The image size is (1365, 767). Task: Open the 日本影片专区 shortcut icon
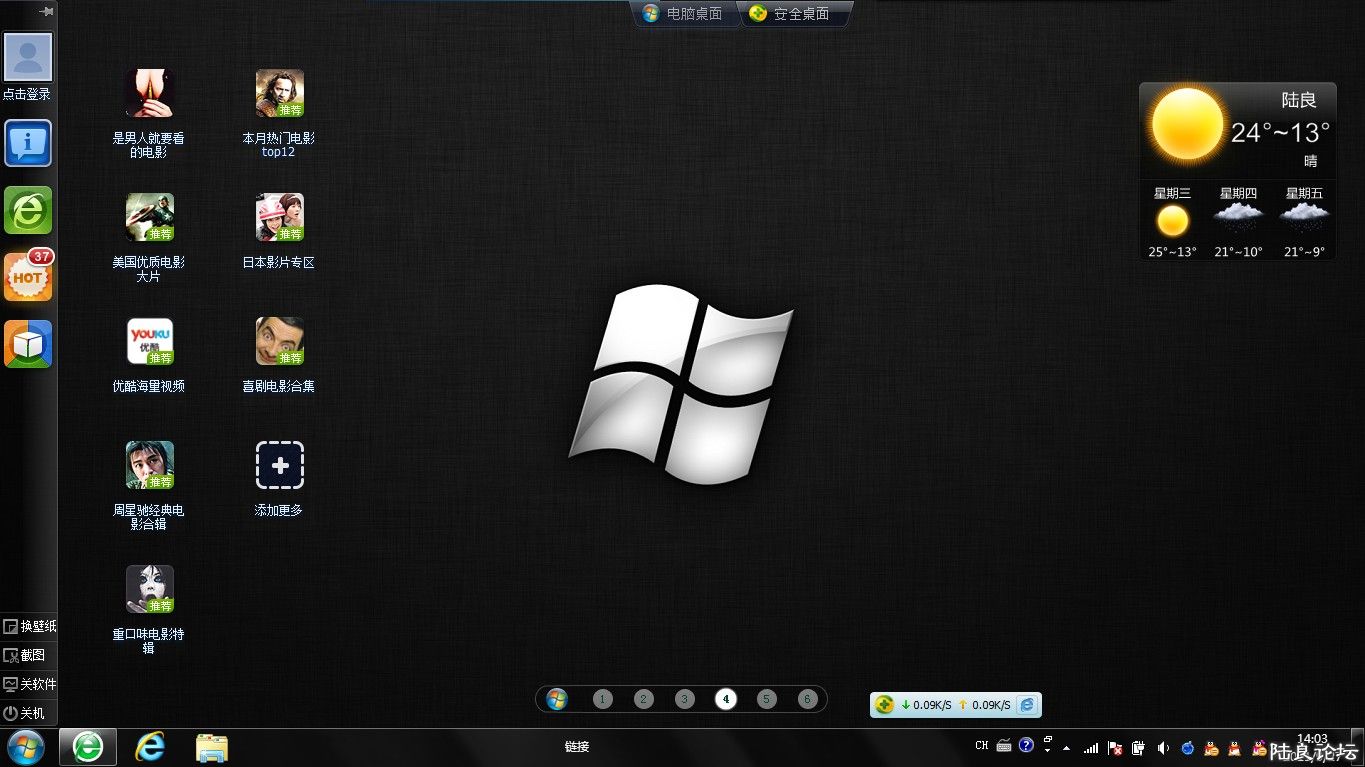coord(279,218)
